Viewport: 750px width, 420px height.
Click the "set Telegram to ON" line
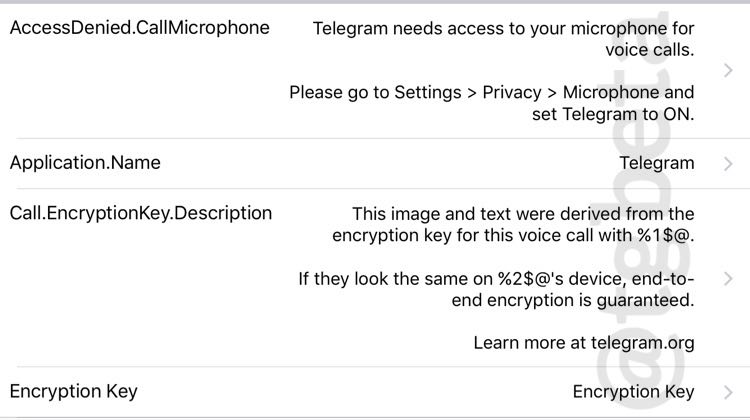(613, 114)
